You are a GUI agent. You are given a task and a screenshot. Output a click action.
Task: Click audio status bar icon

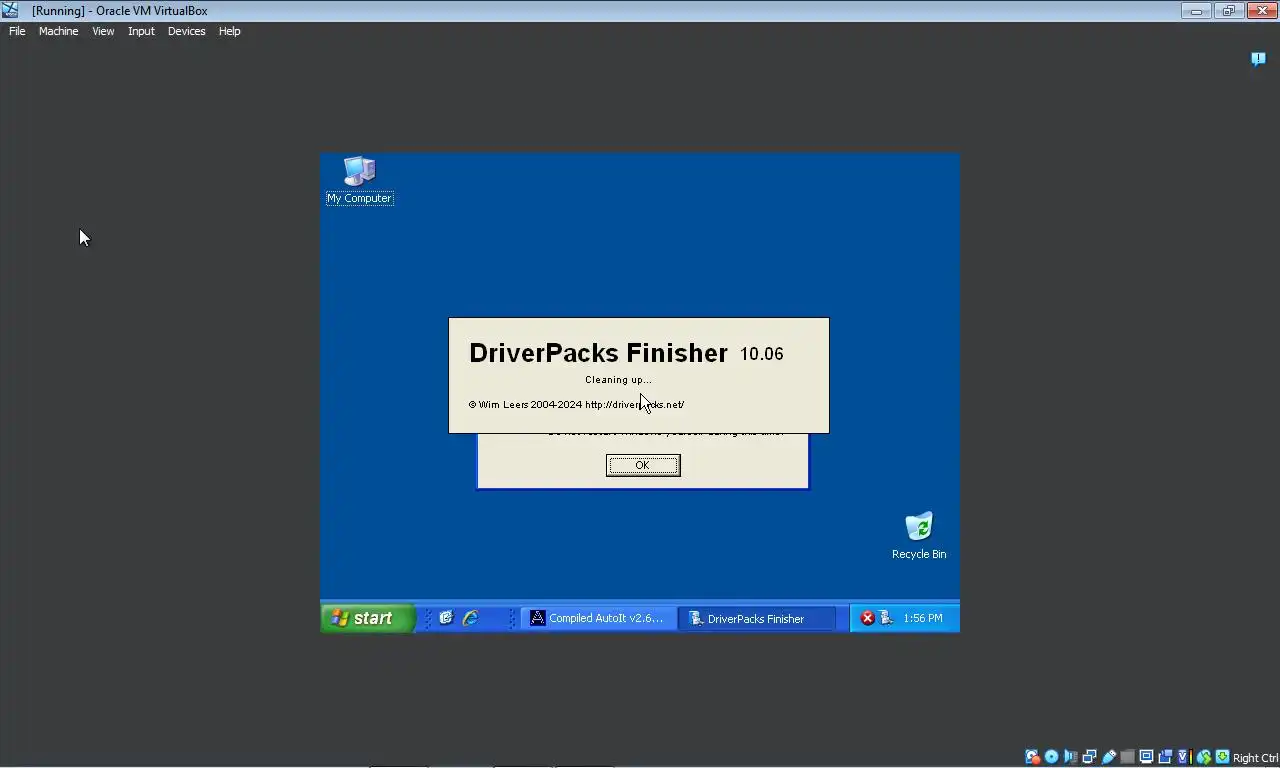(1071, 757)
